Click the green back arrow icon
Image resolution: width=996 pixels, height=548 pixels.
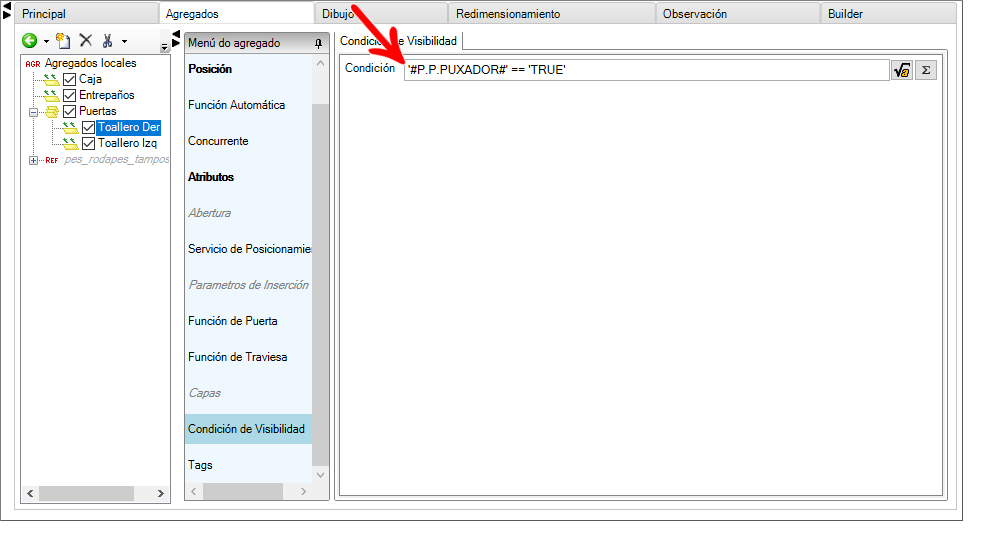click(x=29, y=41)
